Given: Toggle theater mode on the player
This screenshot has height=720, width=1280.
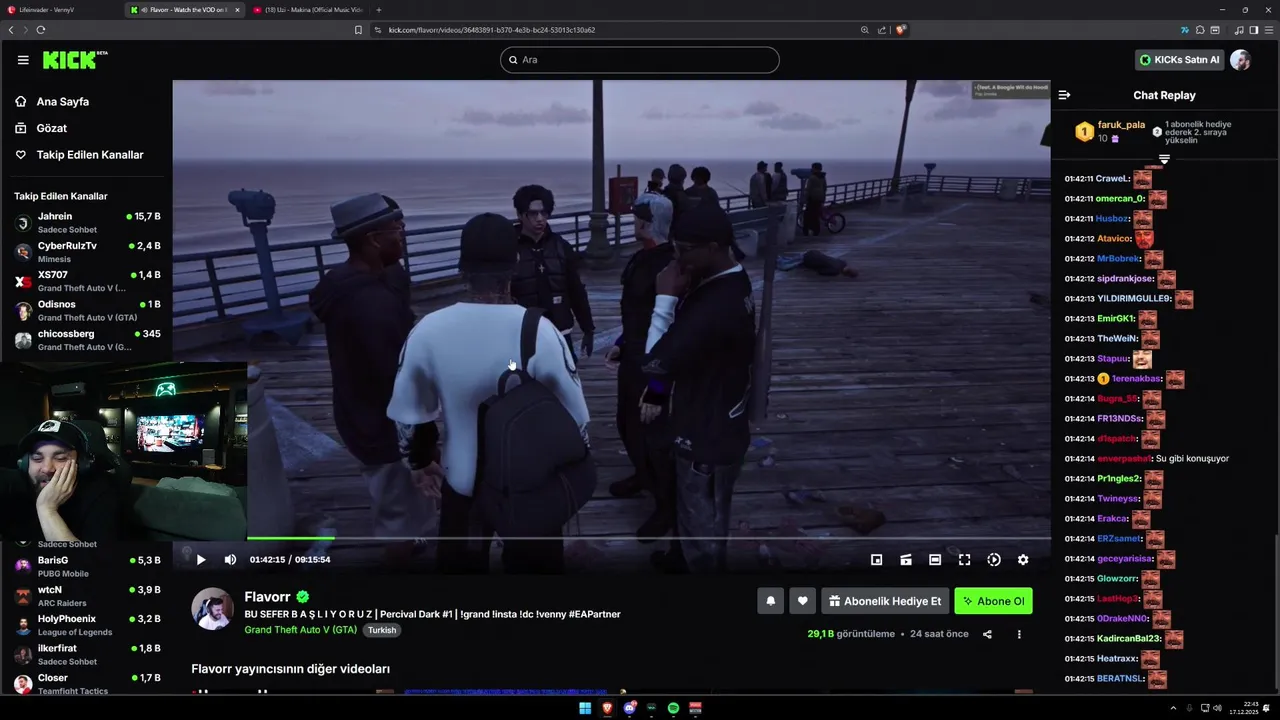Looking at the screenshot, I should click(x=935, y=560).
